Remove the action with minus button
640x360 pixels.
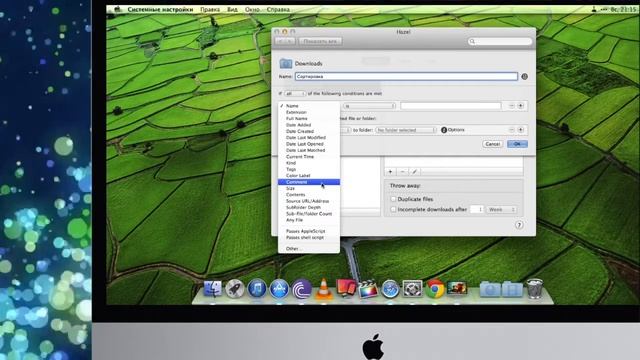pos(511,130)
